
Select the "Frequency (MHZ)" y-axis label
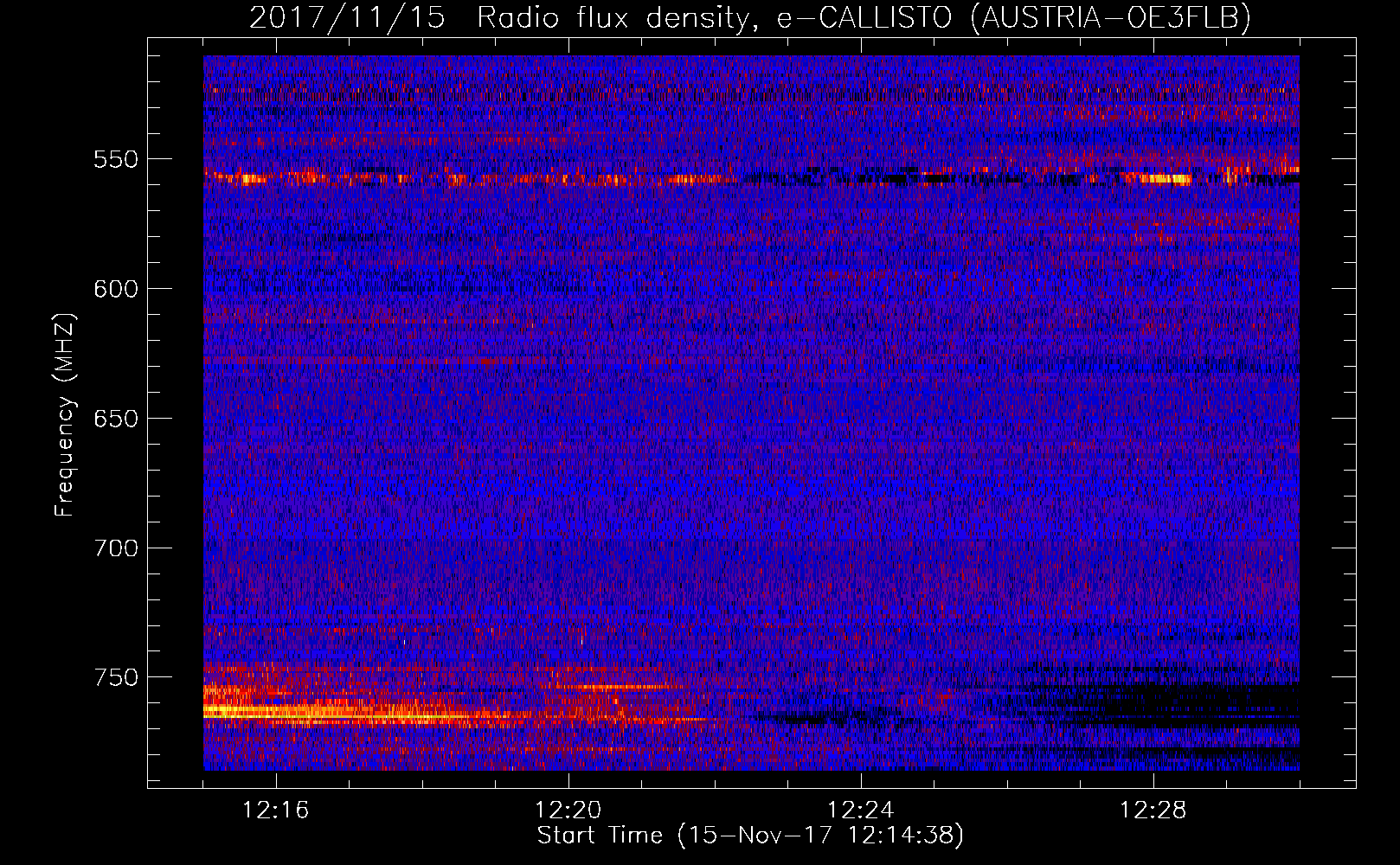(x=65, y=415)
